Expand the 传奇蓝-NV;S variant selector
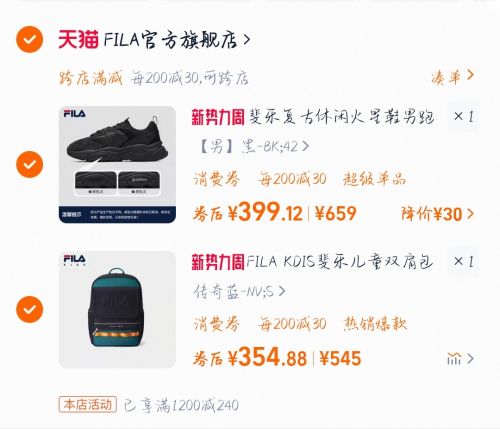500x429 pixels. pos(239,292)
